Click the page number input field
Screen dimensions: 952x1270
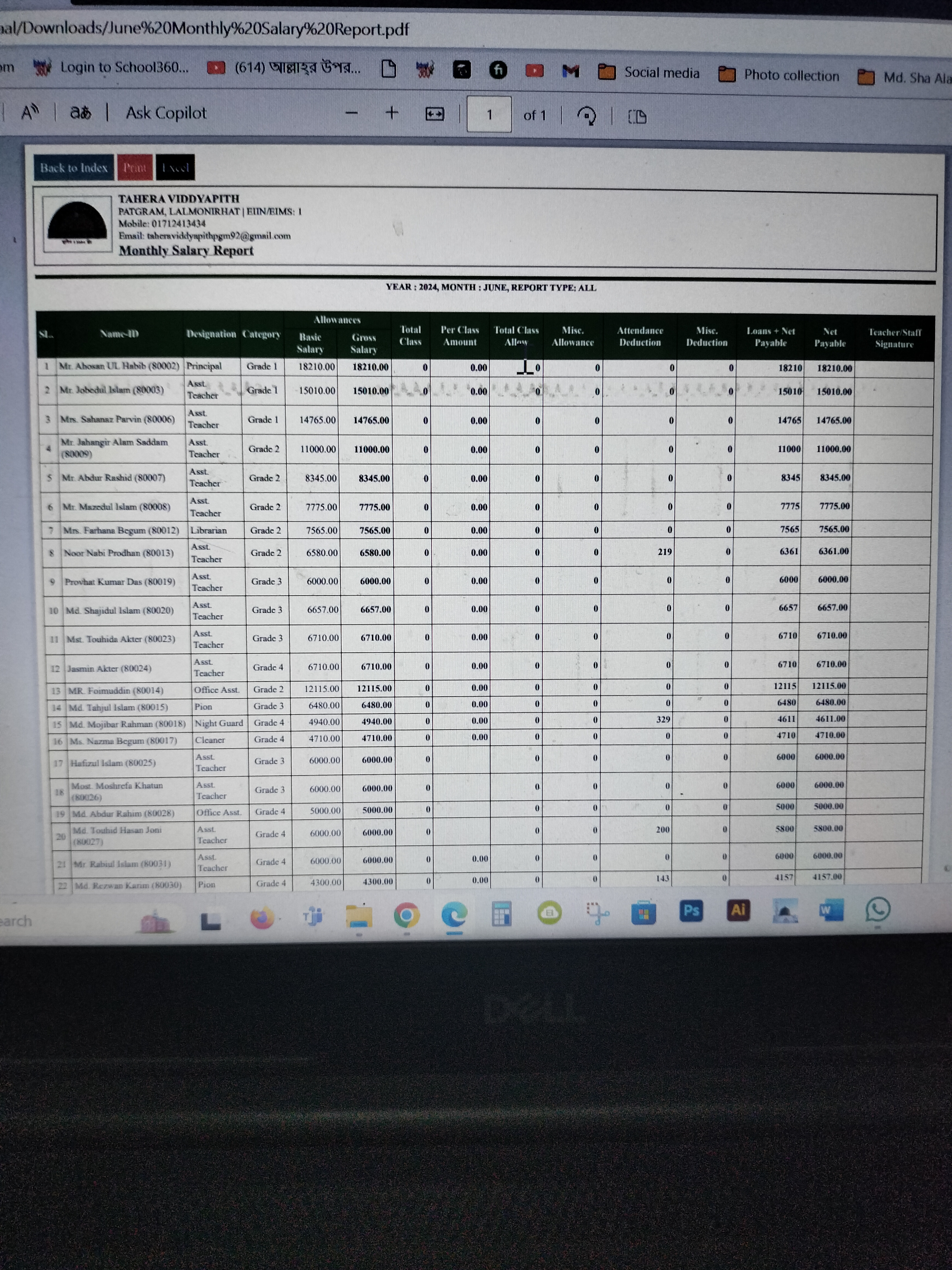[x=489, y=115]
